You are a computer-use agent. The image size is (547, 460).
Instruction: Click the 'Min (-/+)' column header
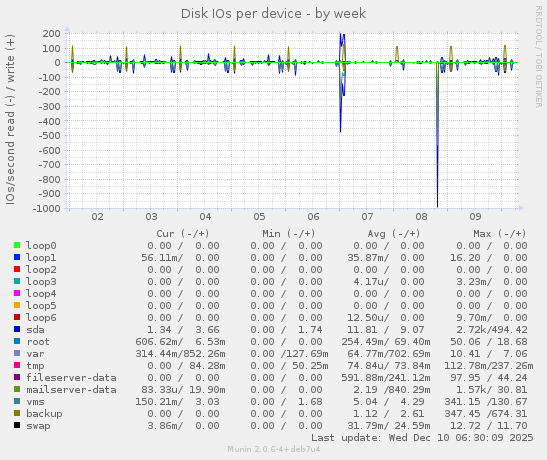[x=289, y=233]
